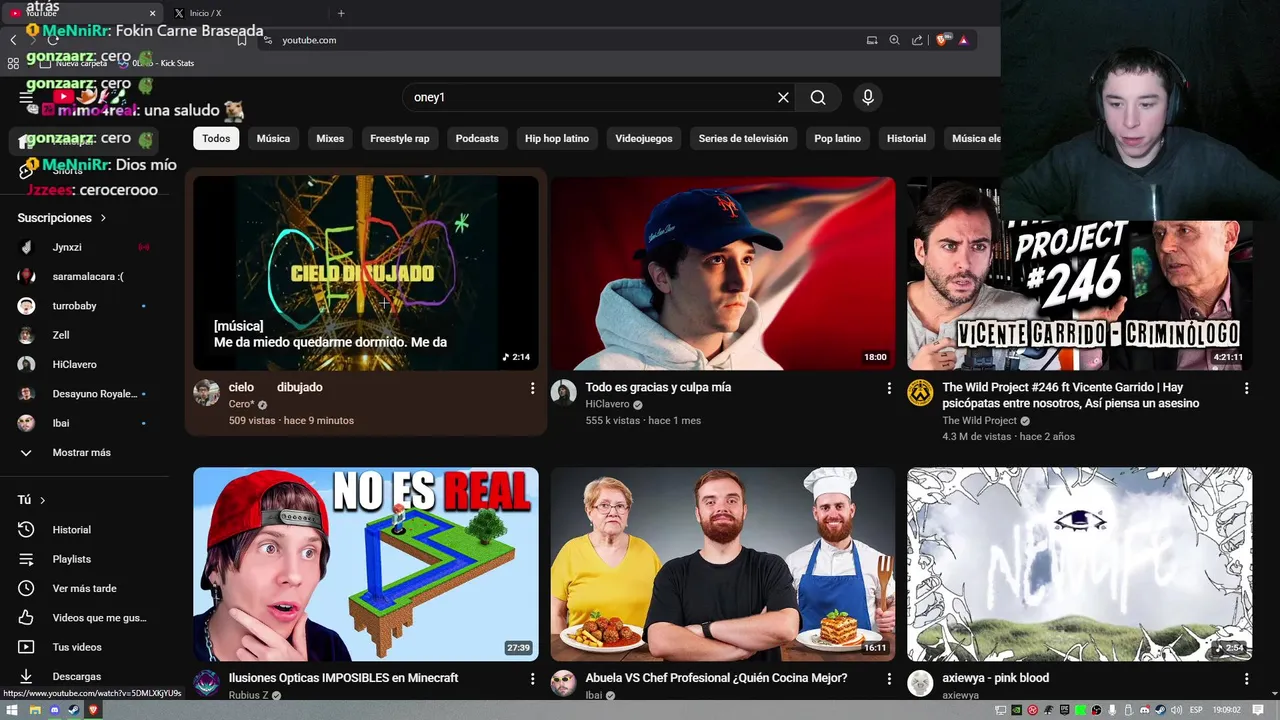Expand Suscripciones section arrow
This screenshot has height=720, width=1280.
[x=103, y=218]
